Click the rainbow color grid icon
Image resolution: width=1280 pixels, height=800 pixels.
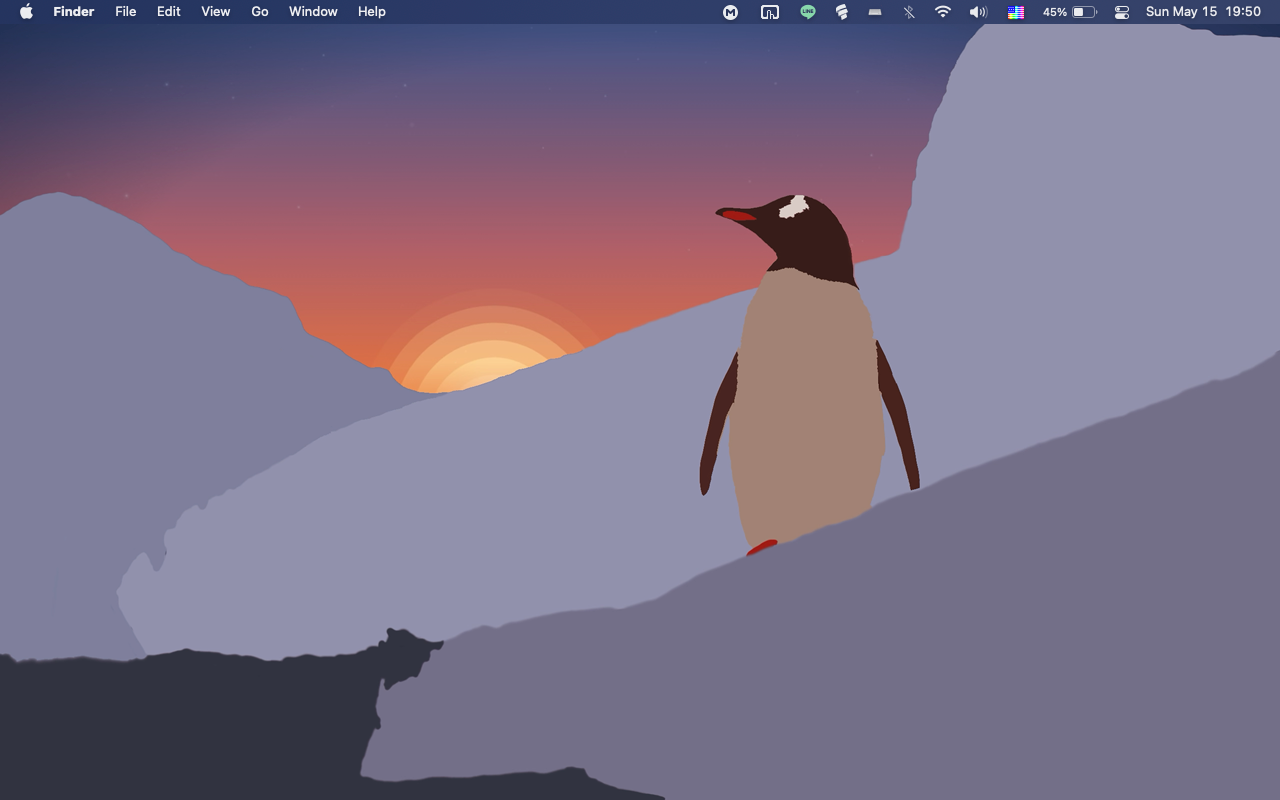click(1015, 12)
